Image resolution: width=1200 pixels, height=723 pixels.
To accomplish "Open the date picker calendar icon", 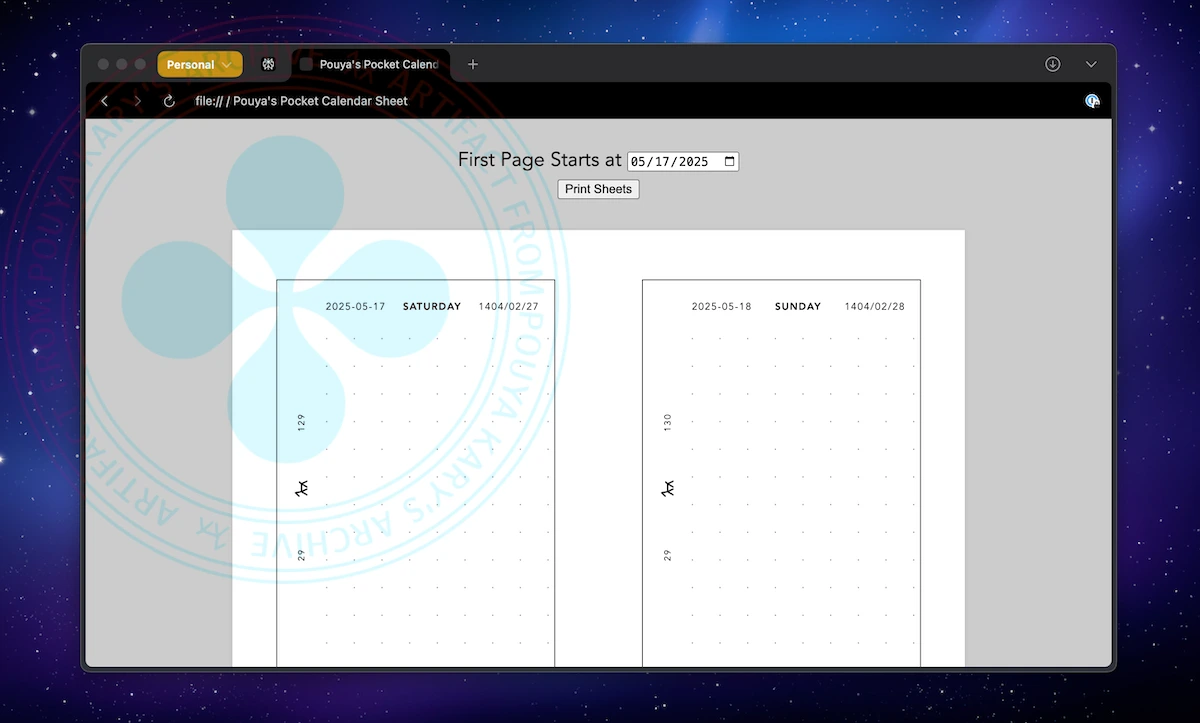I will click(x=730, y=161).
